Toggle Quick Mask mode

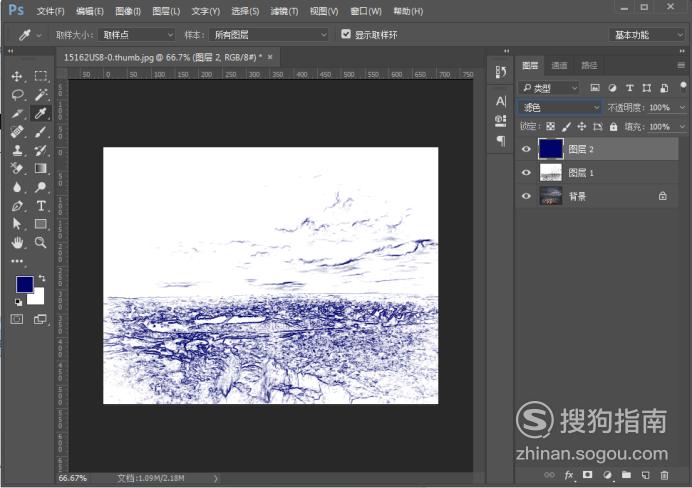pyautogui.click(x=17, y=319)
